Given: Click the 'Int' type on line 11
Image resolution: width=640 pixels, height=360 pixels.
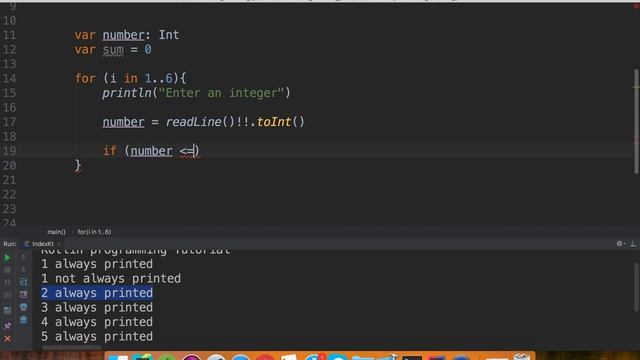Looking at the screenshot, I should 169,35.
